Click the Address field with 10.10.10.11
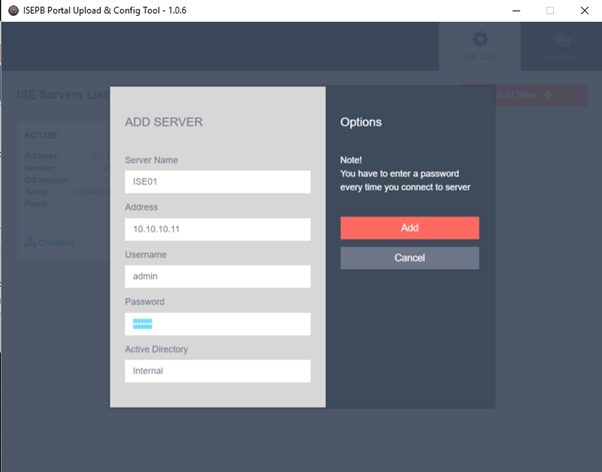Viewport: 602px width, 472px height. click(218, 229)
